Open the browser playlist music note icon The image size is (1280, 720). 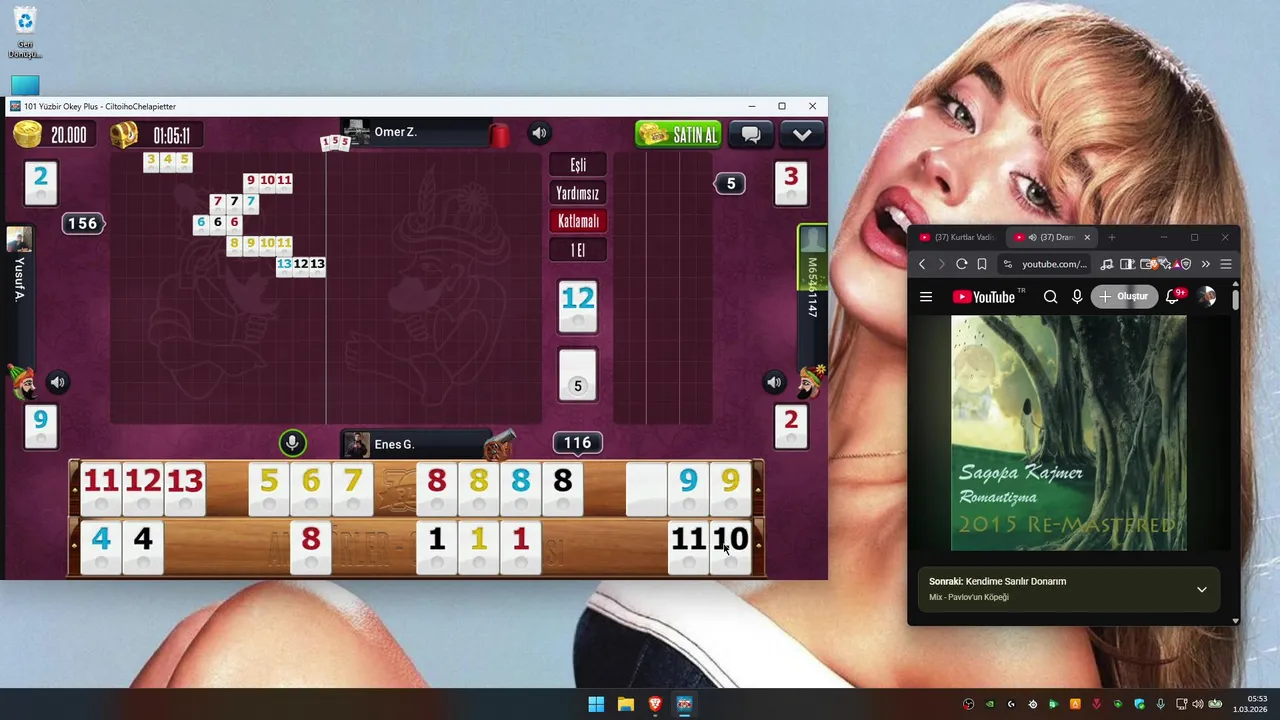tap(1106, 264)
